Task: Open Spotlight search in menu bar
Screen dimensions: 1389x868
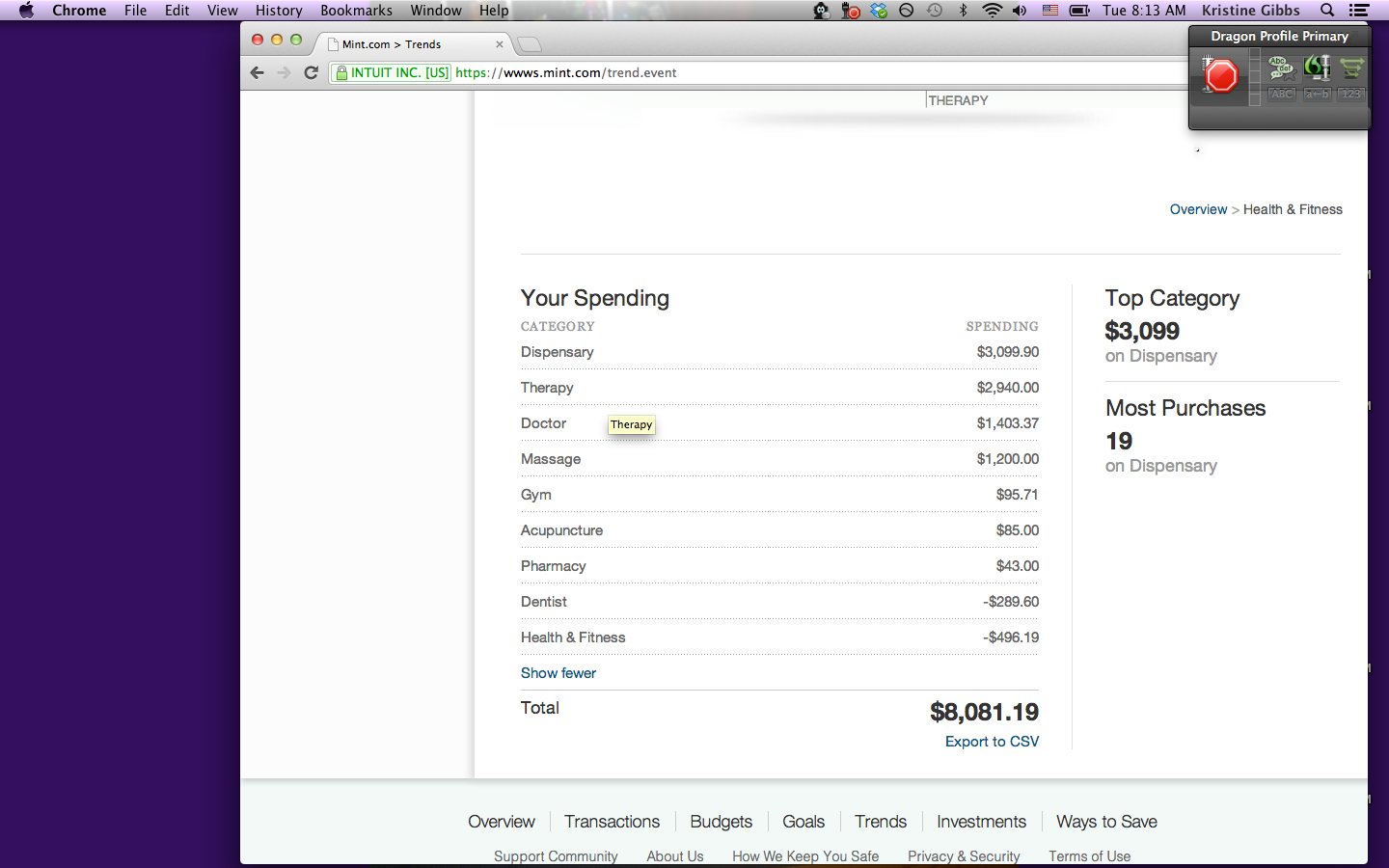Action: 1327,11
